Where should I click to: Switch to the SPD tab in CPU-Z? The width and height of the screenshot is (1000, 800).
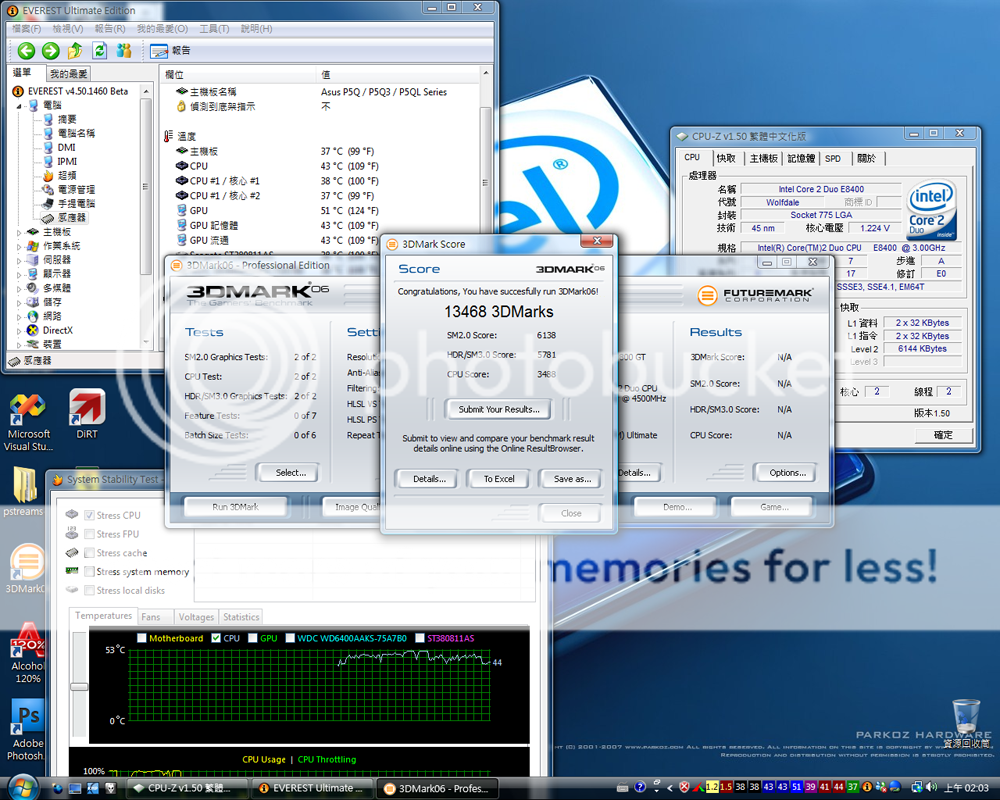833,158
